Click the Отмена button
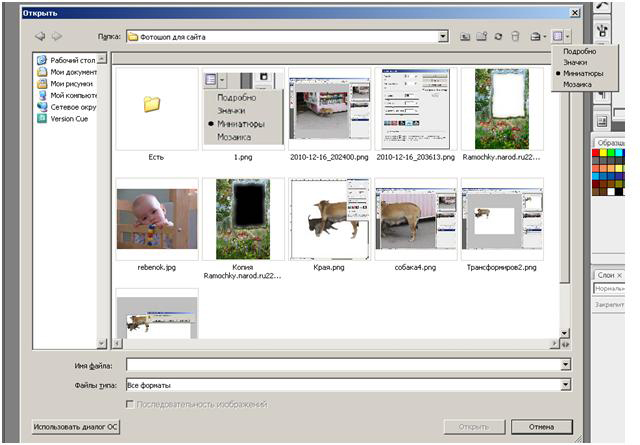The height and width of the screenshot is (445, 640). 541,427
